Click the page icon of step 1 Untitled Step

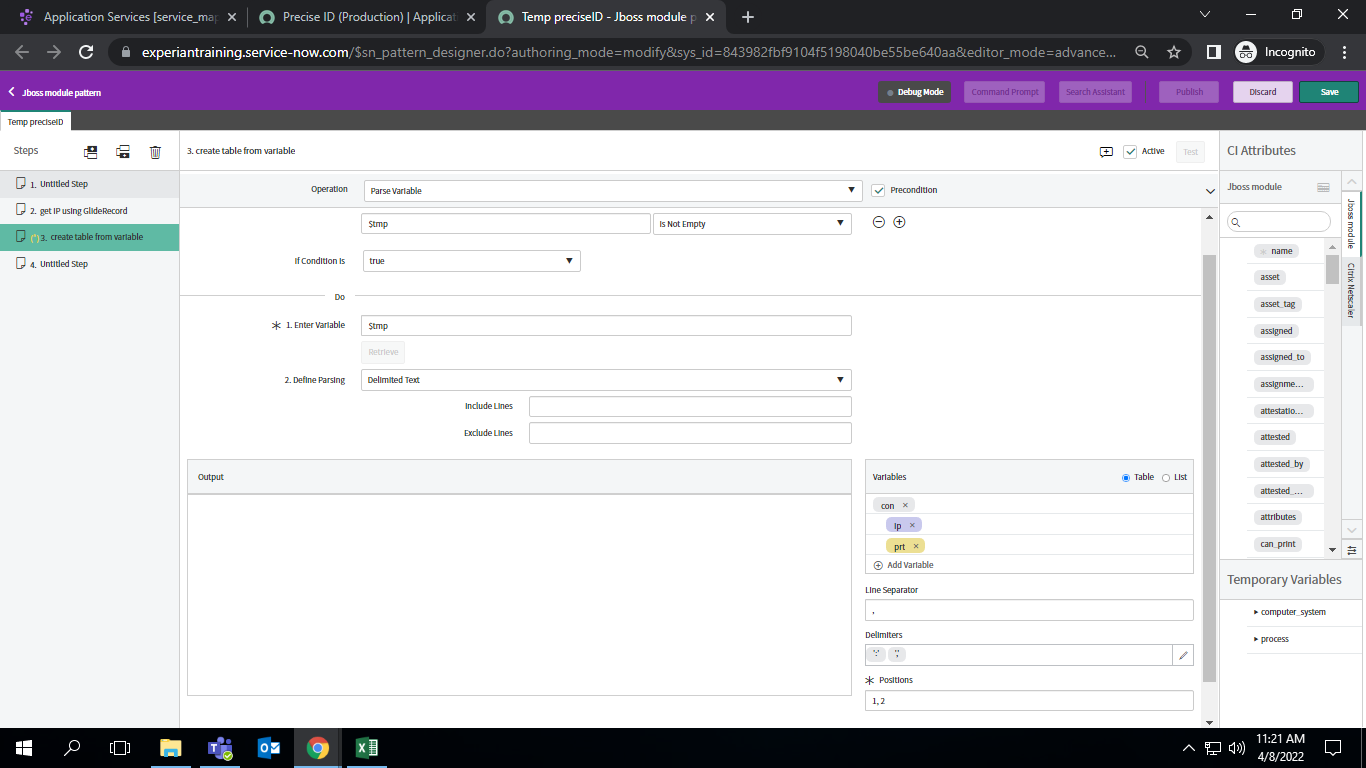(21, 184)
